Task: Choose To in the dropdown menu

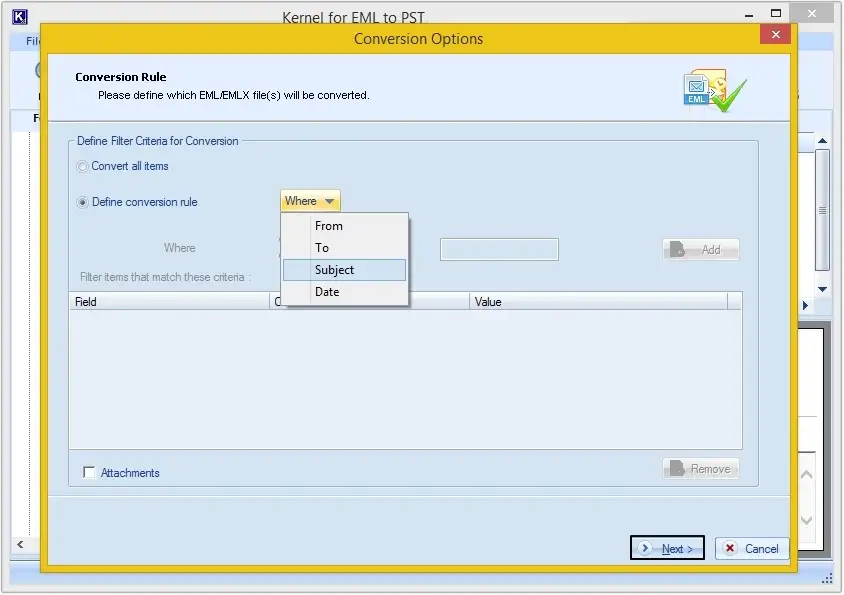Action: click(344, 248)
